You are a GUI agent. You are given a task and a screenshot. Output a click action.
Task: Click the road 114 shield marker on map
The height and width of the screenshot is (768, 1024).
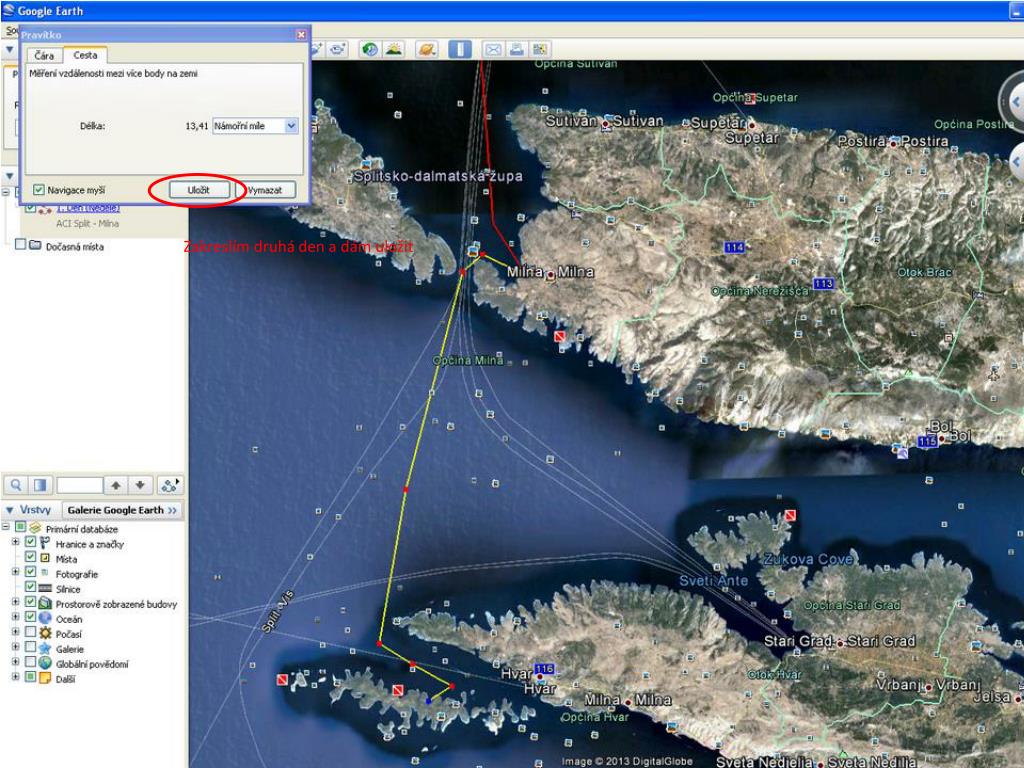[x=735, y=248]
